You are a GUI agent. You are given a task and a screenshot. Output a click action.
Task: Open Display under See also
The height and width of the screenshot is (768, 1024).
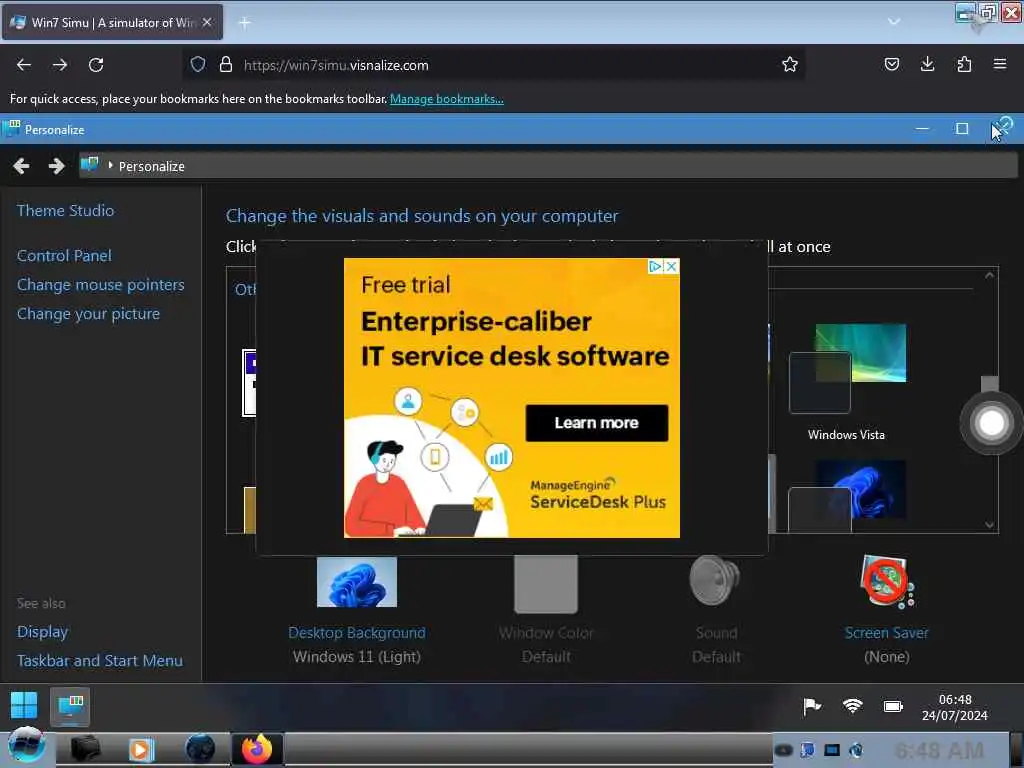point(42,632)
